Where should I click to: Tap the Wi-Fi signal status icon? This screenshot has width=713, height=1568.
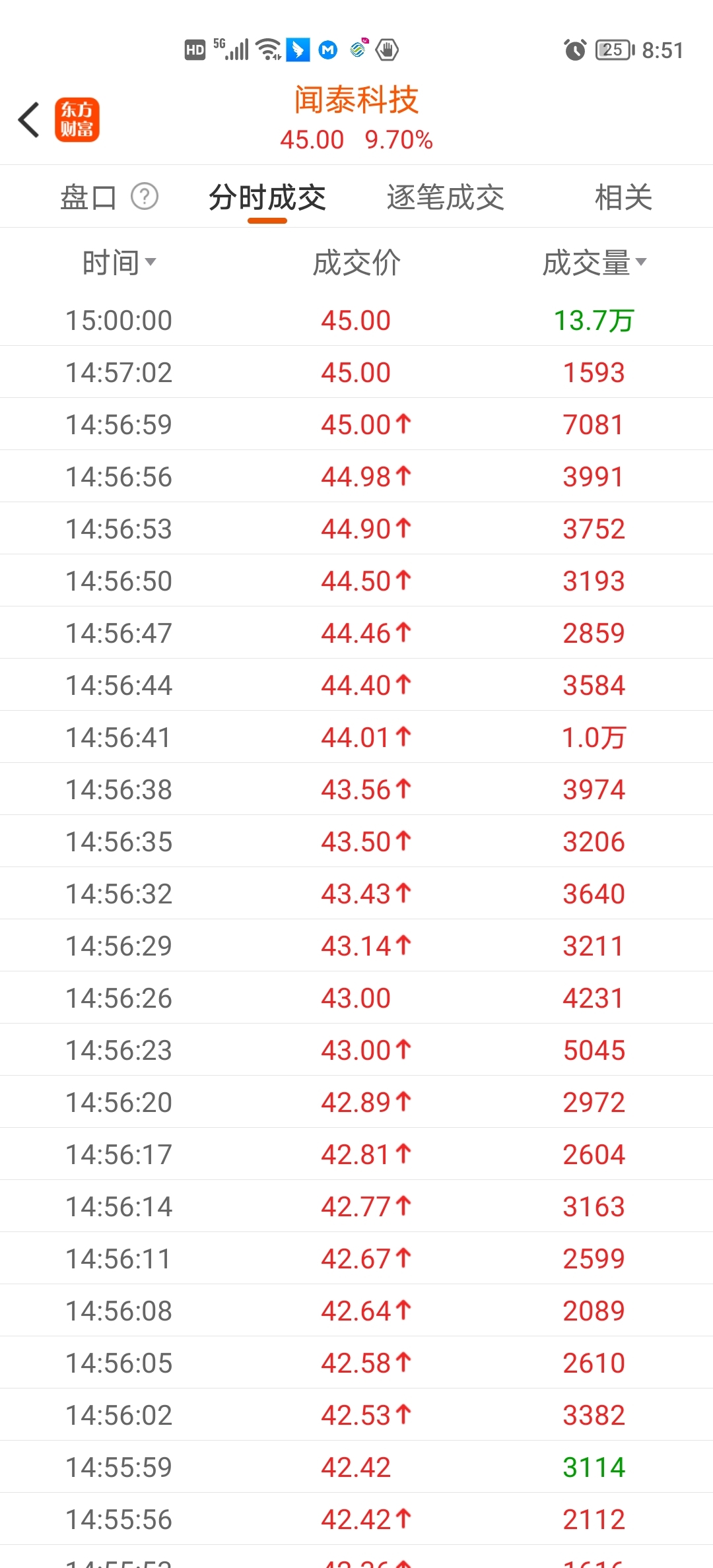[x=269, y=49]
